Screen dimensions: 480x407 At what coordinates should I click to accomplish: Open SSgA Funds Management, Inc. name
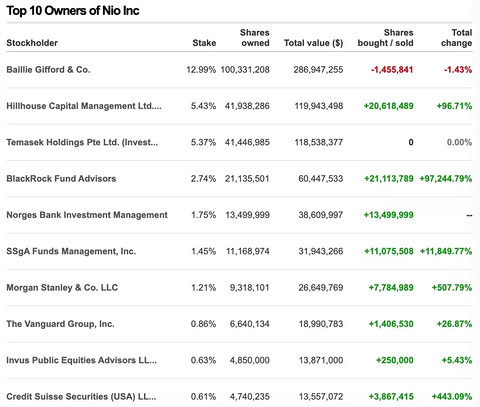coord(71,251)
